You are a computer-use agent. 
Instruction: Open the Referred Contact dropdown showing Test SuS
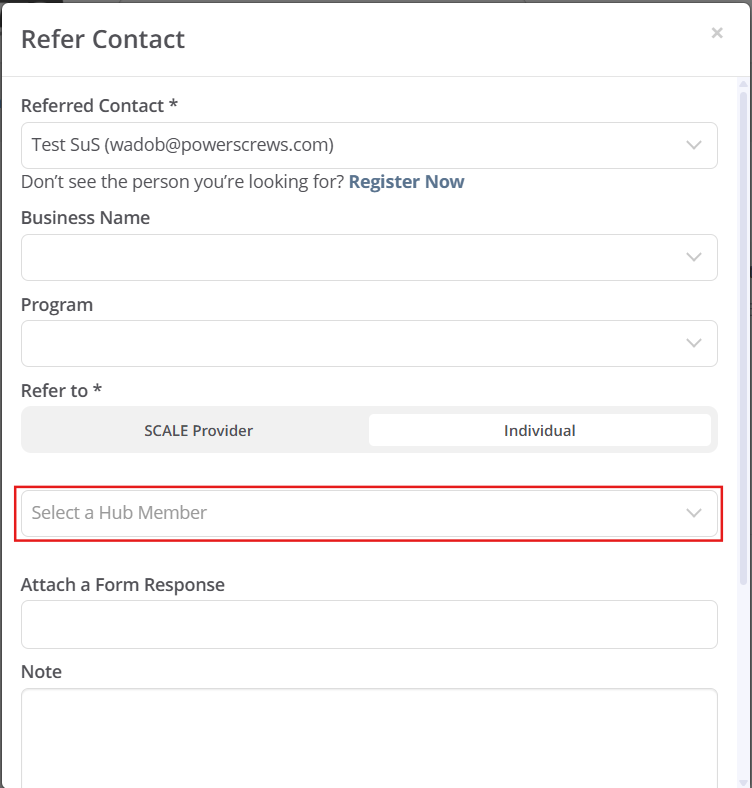pos(369,145)
